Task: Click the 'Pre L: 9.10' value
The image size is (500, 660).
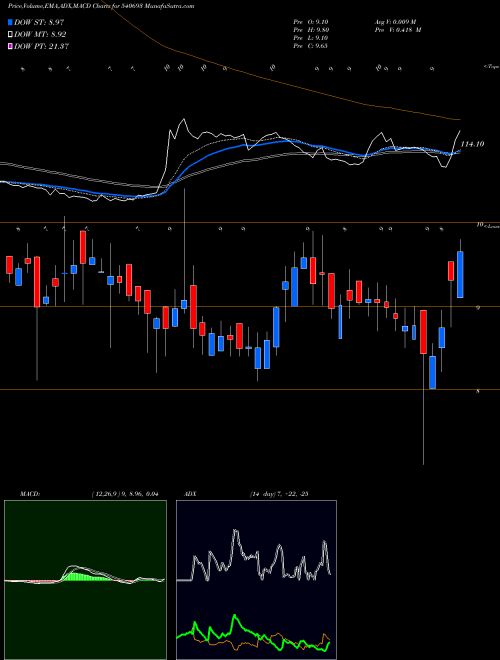Action: tap(311, 38)
